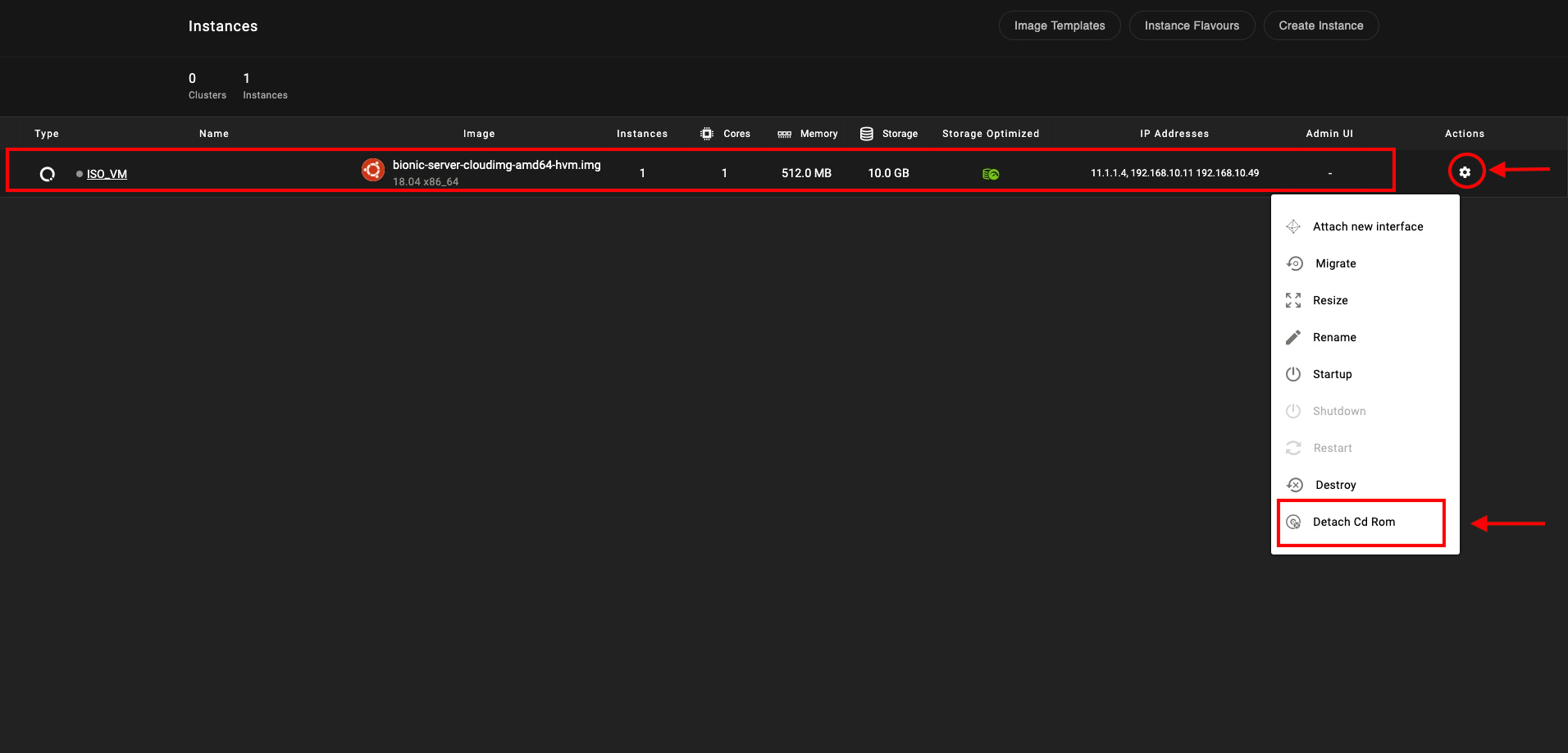Viewport: 1568px width, 753px height.
Task: Click the IP address list for ISO_VM
Action: pos(1174,173)
